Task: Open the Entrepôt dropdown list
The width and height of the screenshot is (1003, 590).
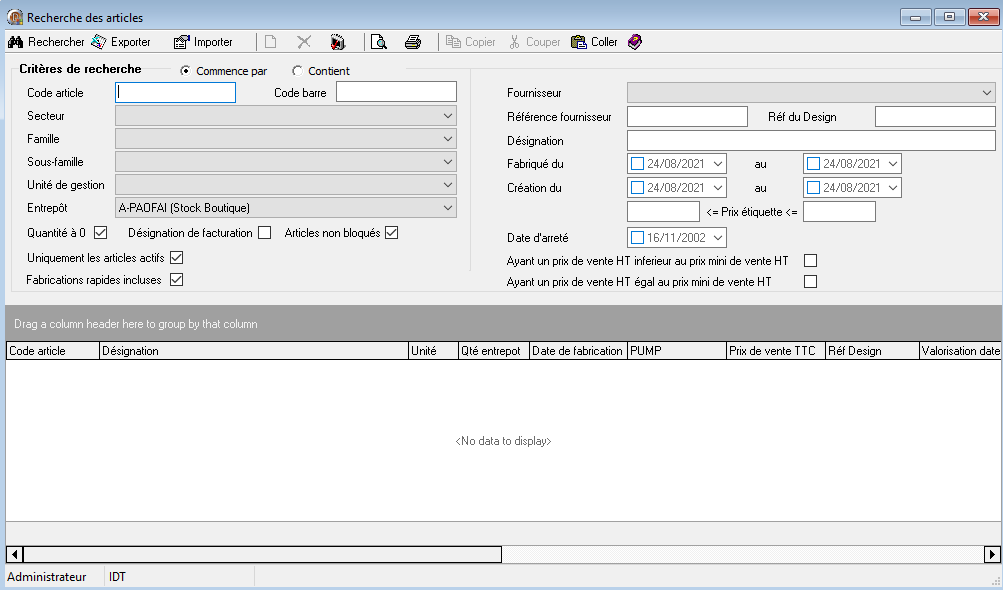Action: coord(448,208)
